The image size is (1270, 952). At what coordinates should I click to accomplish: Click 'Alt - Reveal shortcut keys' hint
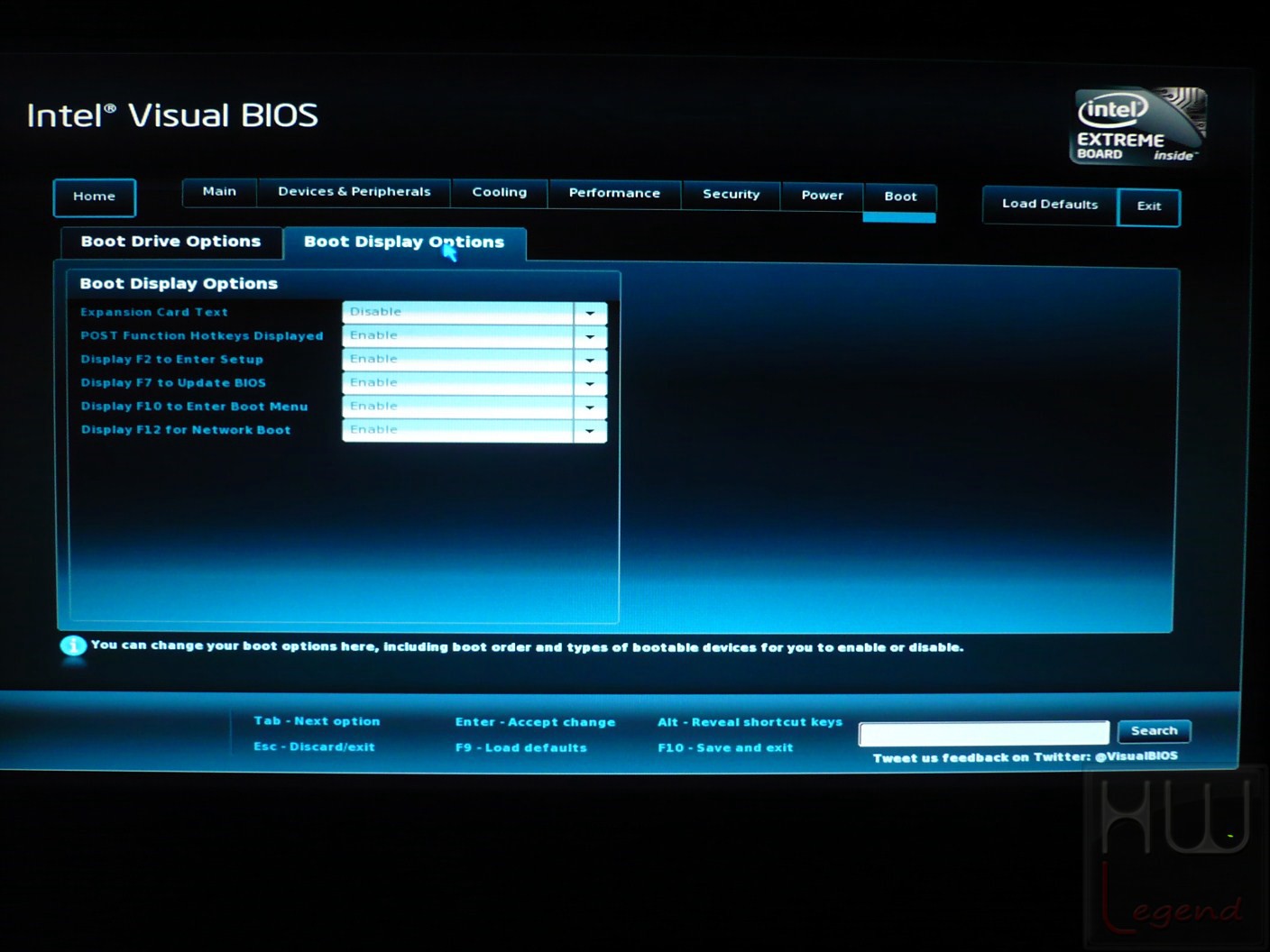[x=750, y=722]
